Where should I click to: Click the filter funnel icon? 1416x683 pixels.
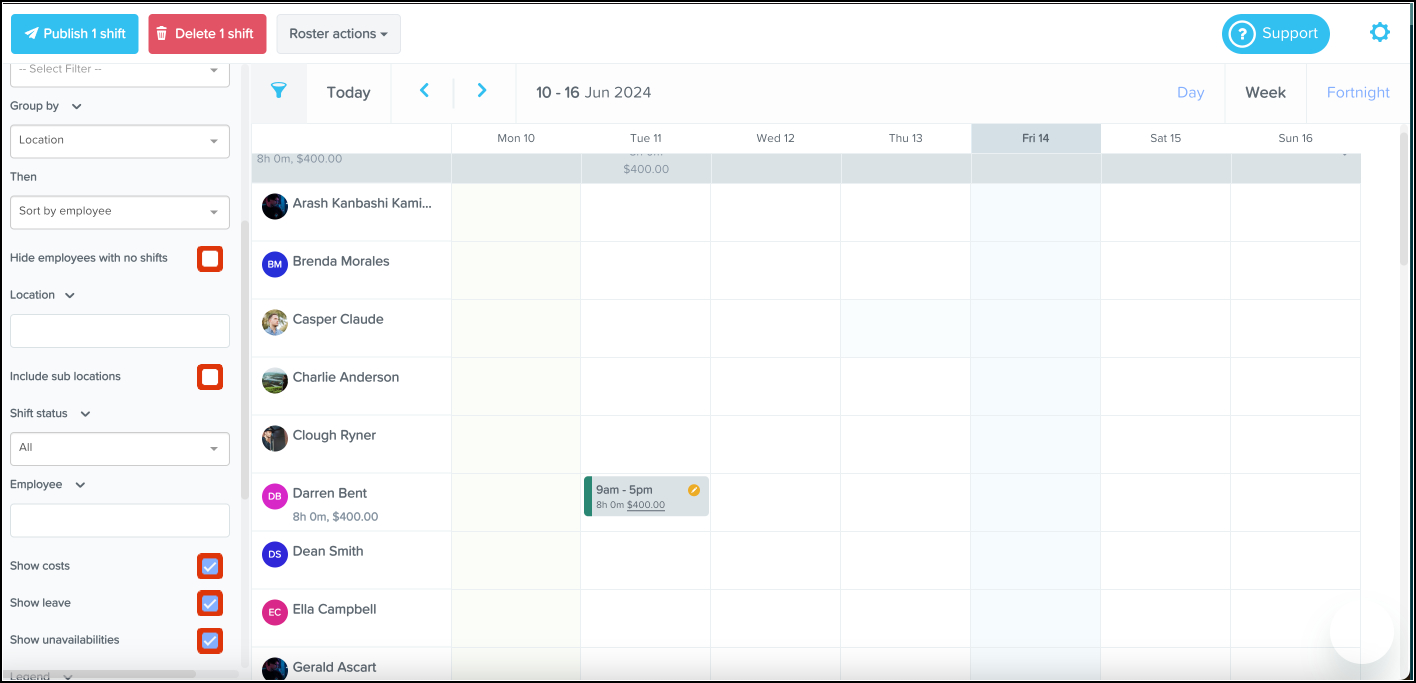[279, 91]
